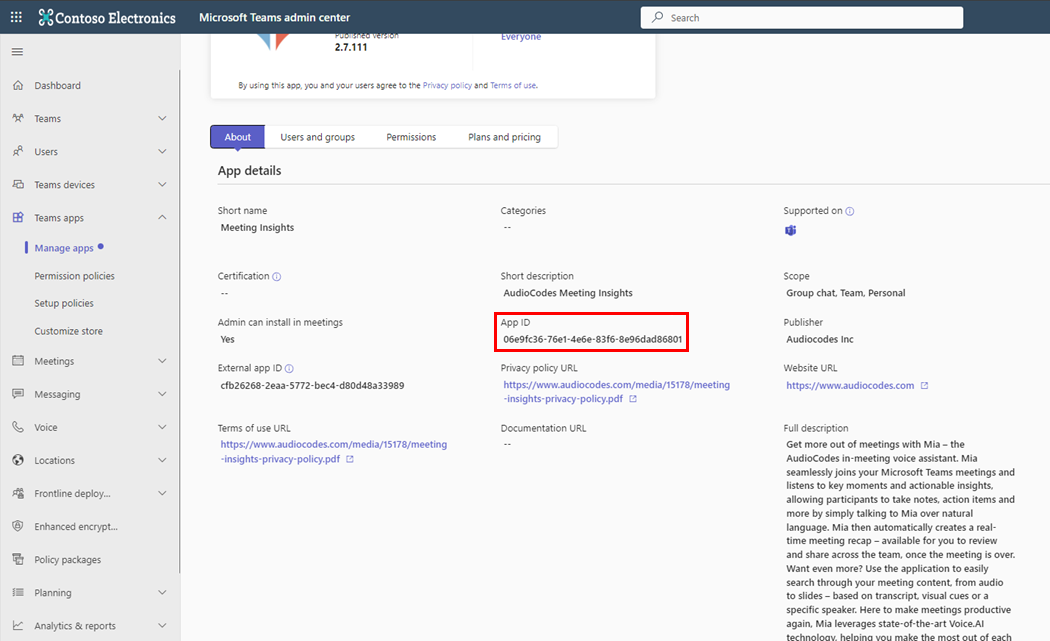
Task: Expand the Users navigation section
Action: tap(162, 152)
